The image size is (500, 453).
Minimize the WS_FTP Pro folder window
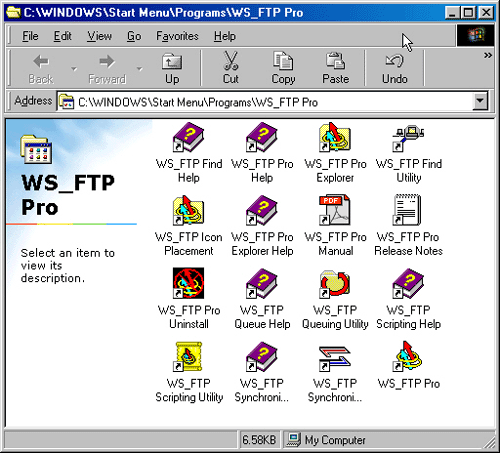[x=452, y=13]
